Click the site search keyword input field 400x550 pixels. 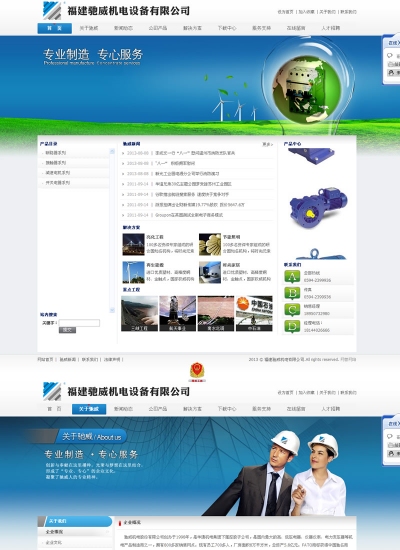(79, 323)
